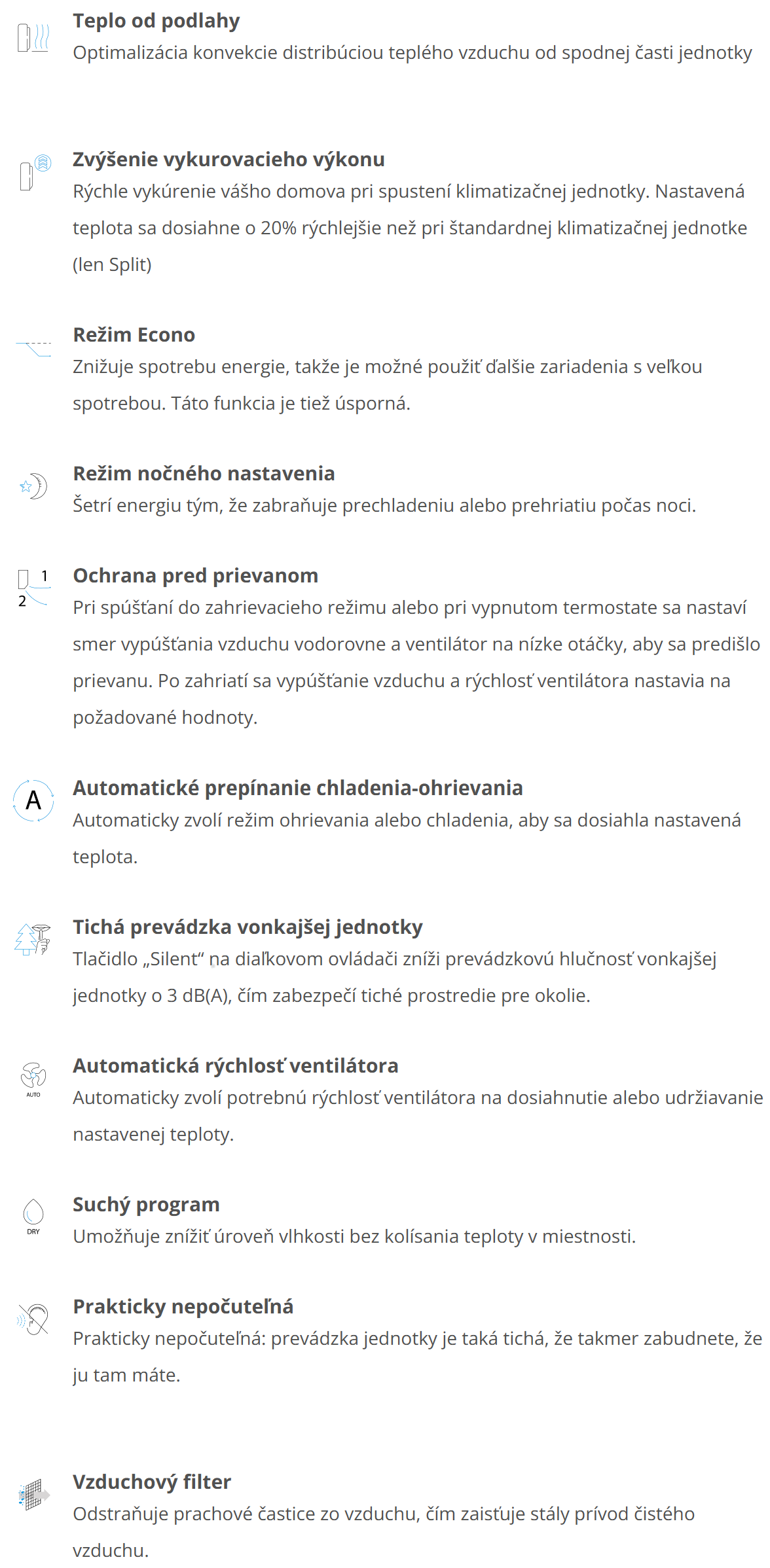Select the heading Prakticky nepočuteľná
Viewport: 770px width, 1568px height.
pos(183,1306)
